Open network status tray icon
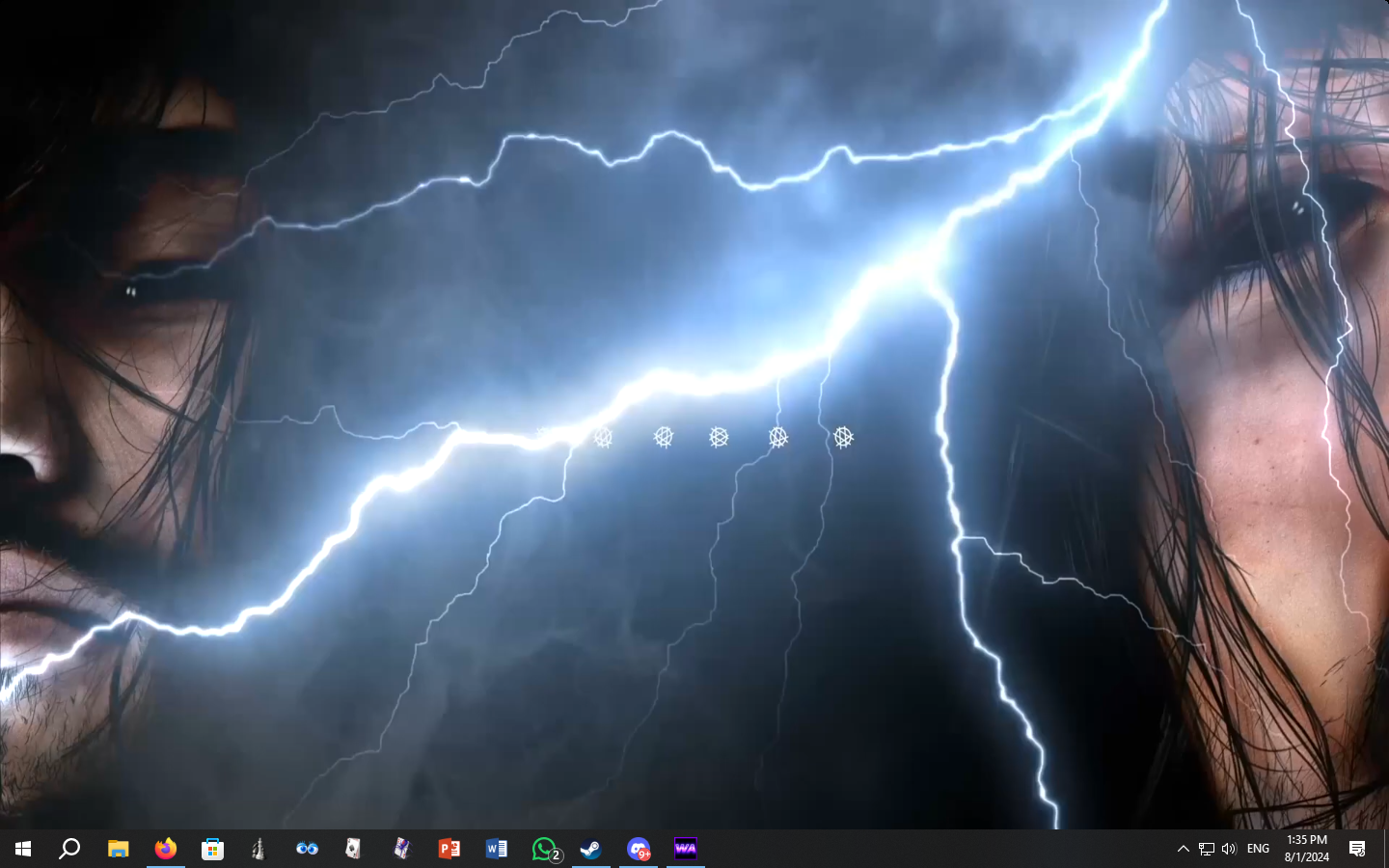This screenshot has height=868, width=1389. (x=1206, y=849)
